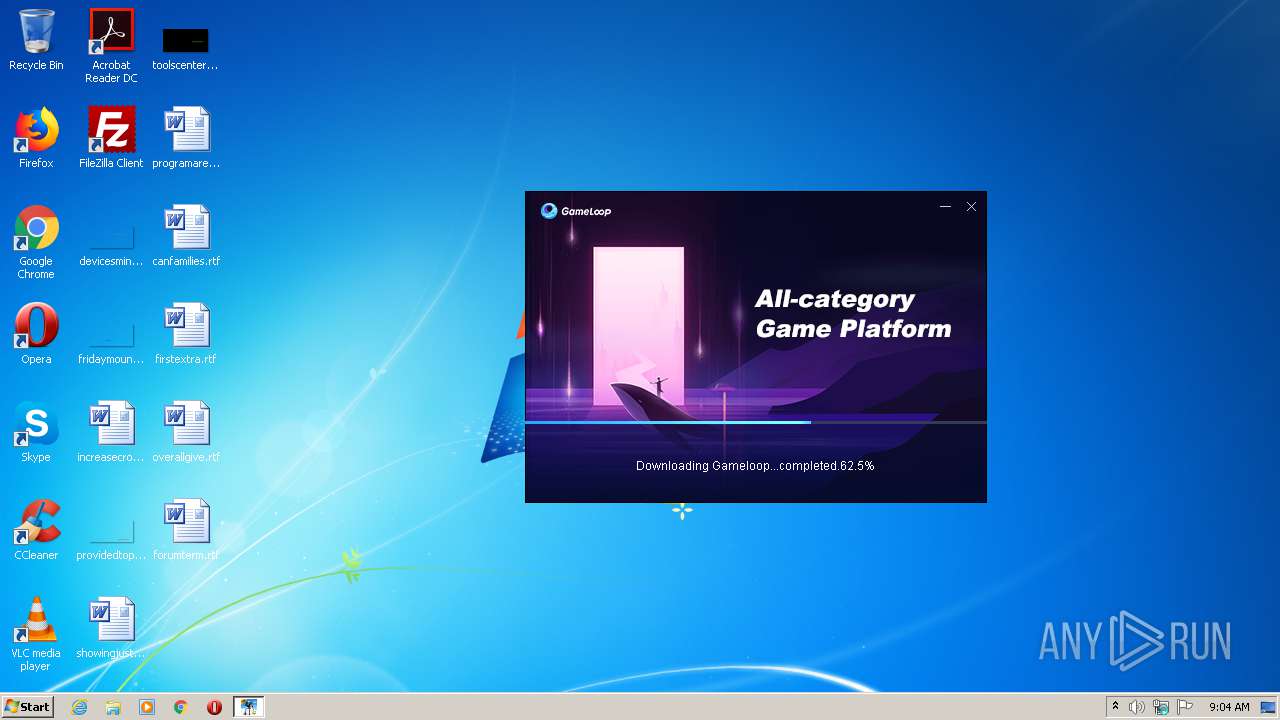Close the GameLoop installer window
Viewport: 1280px width, 720px height.
coord(971,207)
